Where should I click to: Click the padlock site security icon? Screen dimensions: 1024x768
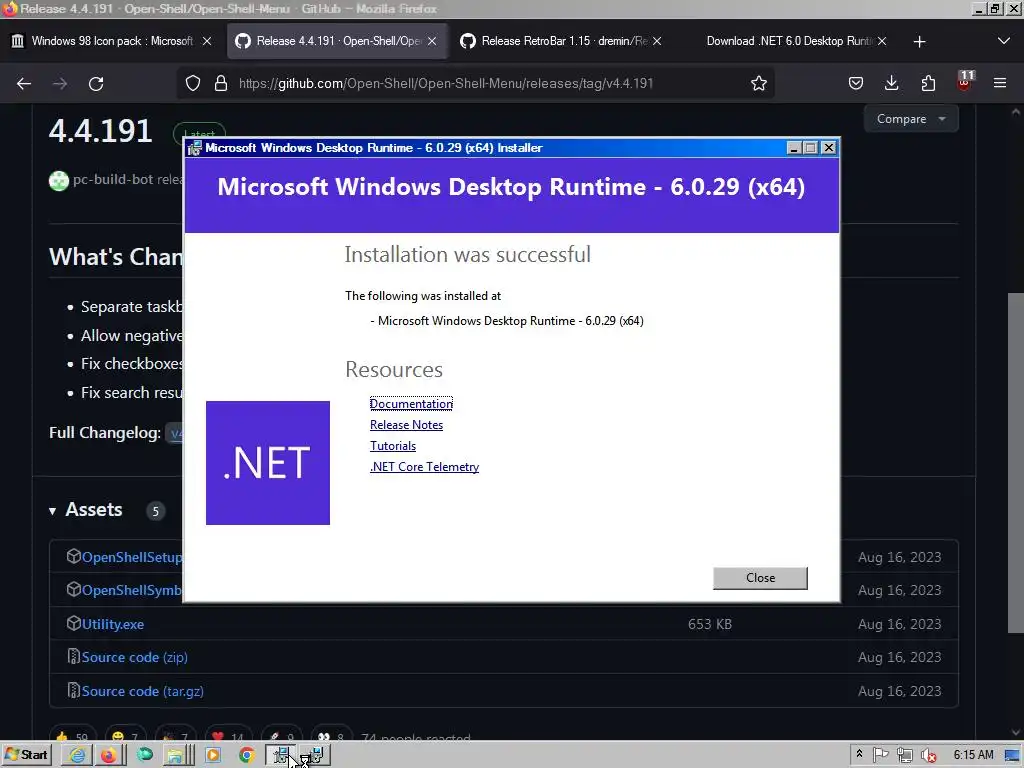point(221,84)
